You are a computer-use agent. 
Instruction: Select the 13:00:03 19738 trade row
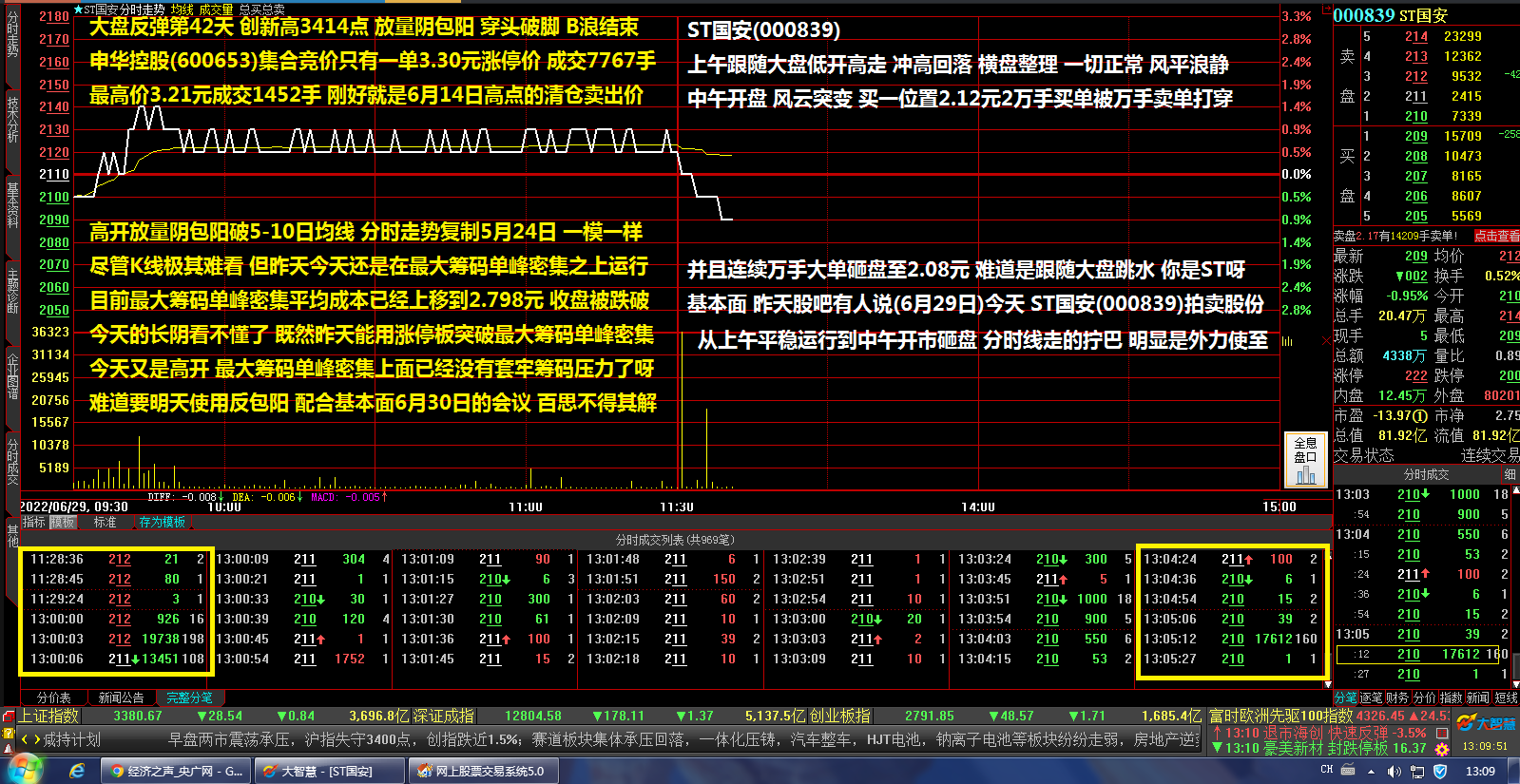pos(118,639)
